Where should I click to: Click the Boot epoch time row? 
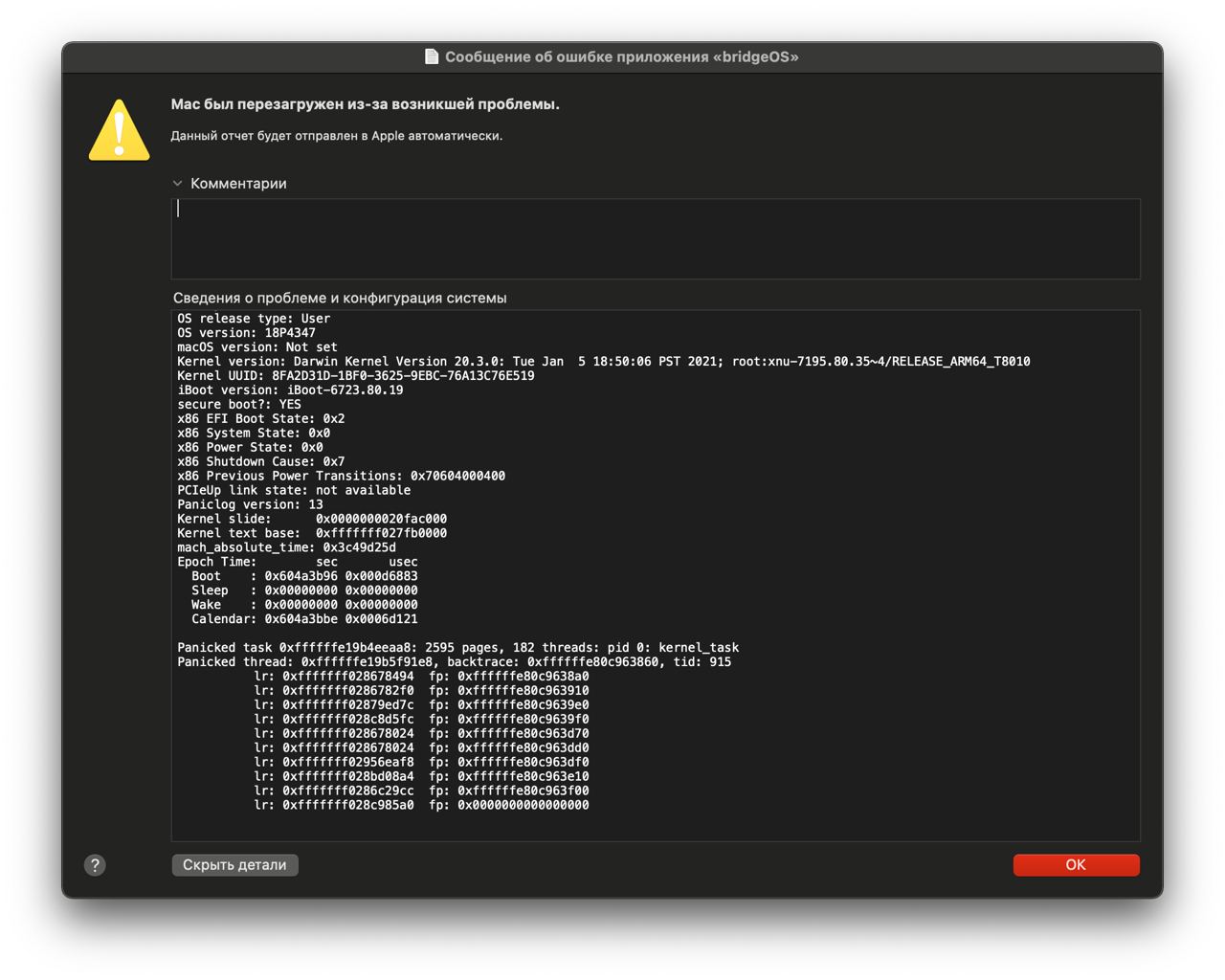click(x=304, y=577)
